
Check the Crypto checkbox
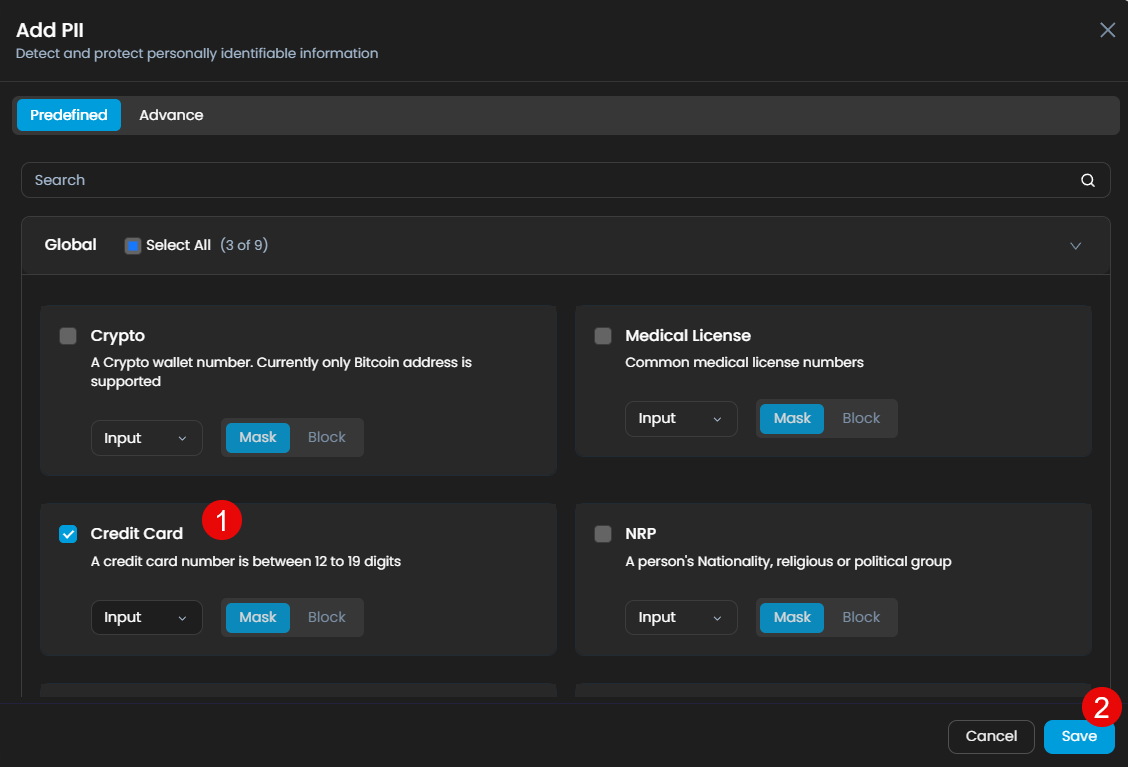point(68,336)
